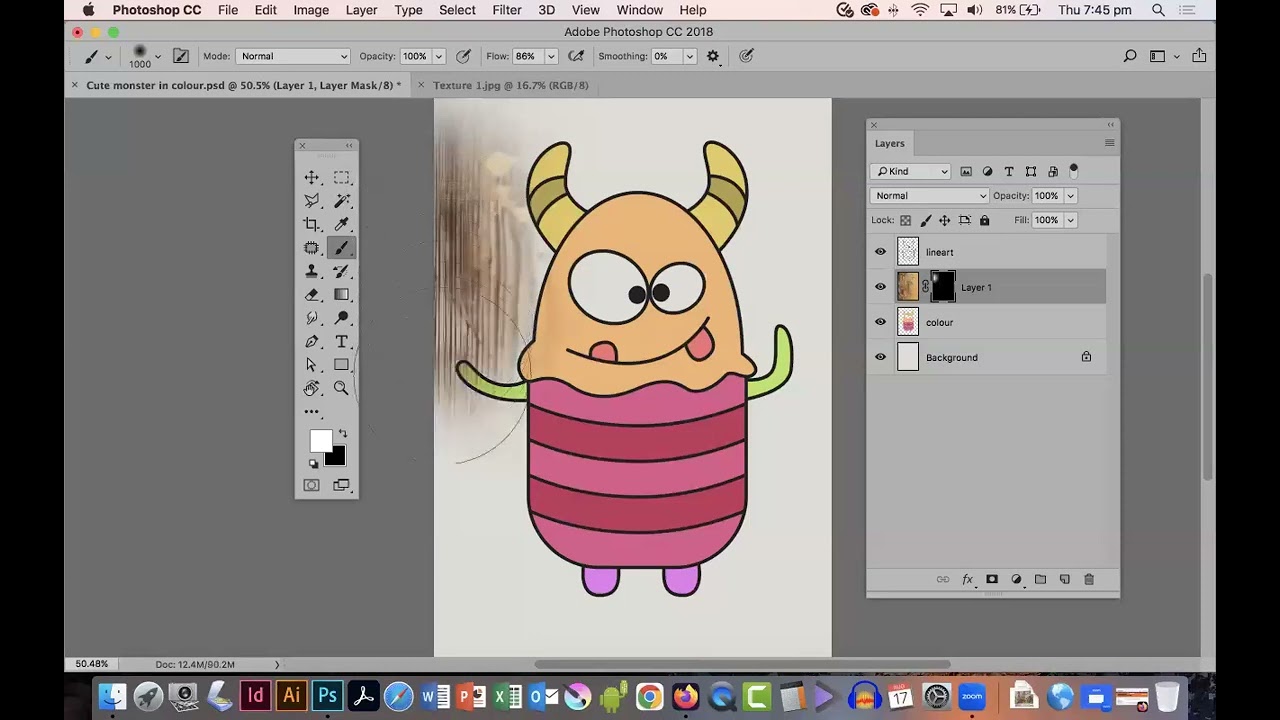Select the Pen tool
Image resolution: width=1280 pixels, height=720 pixels.
click(312, 341)
